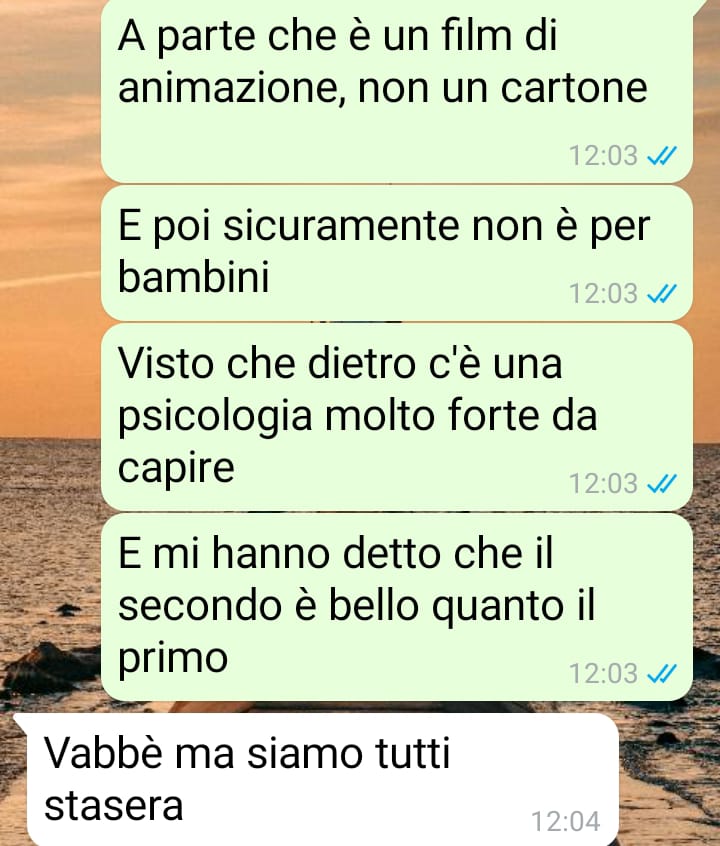Click the sunset sky wallpaper left of bubbles

click(50, 216)
